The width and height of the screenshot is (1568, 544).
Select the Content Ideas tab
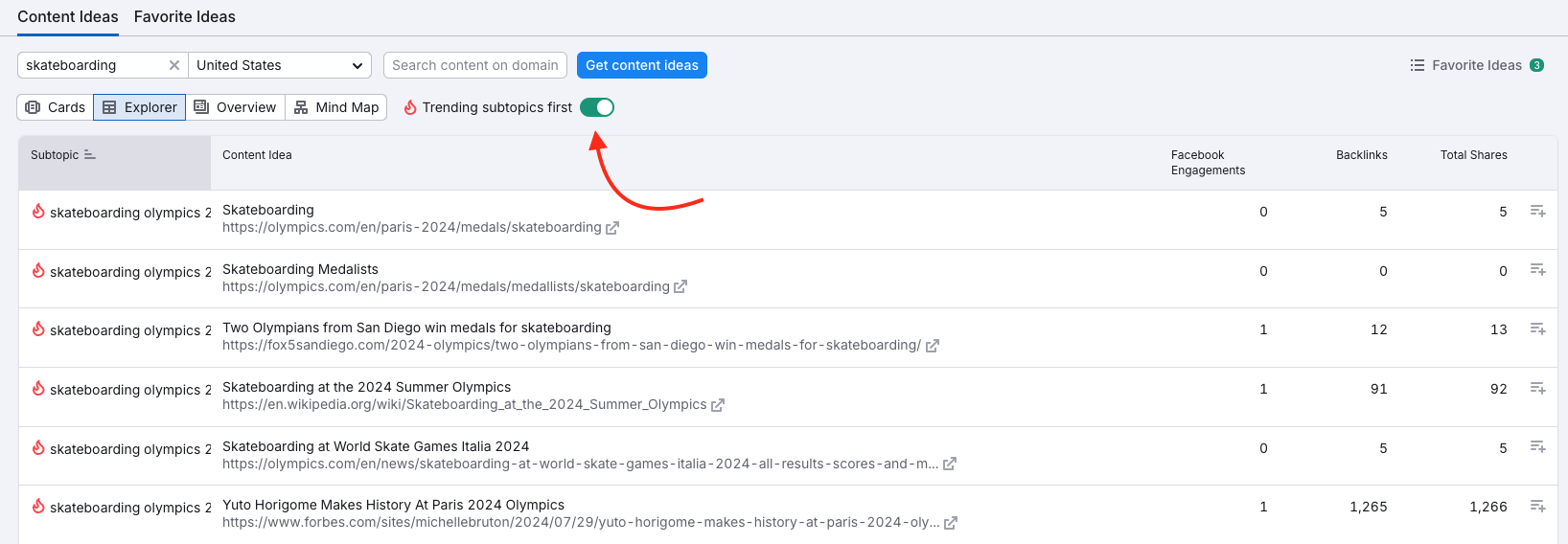(x=68, y=17)
